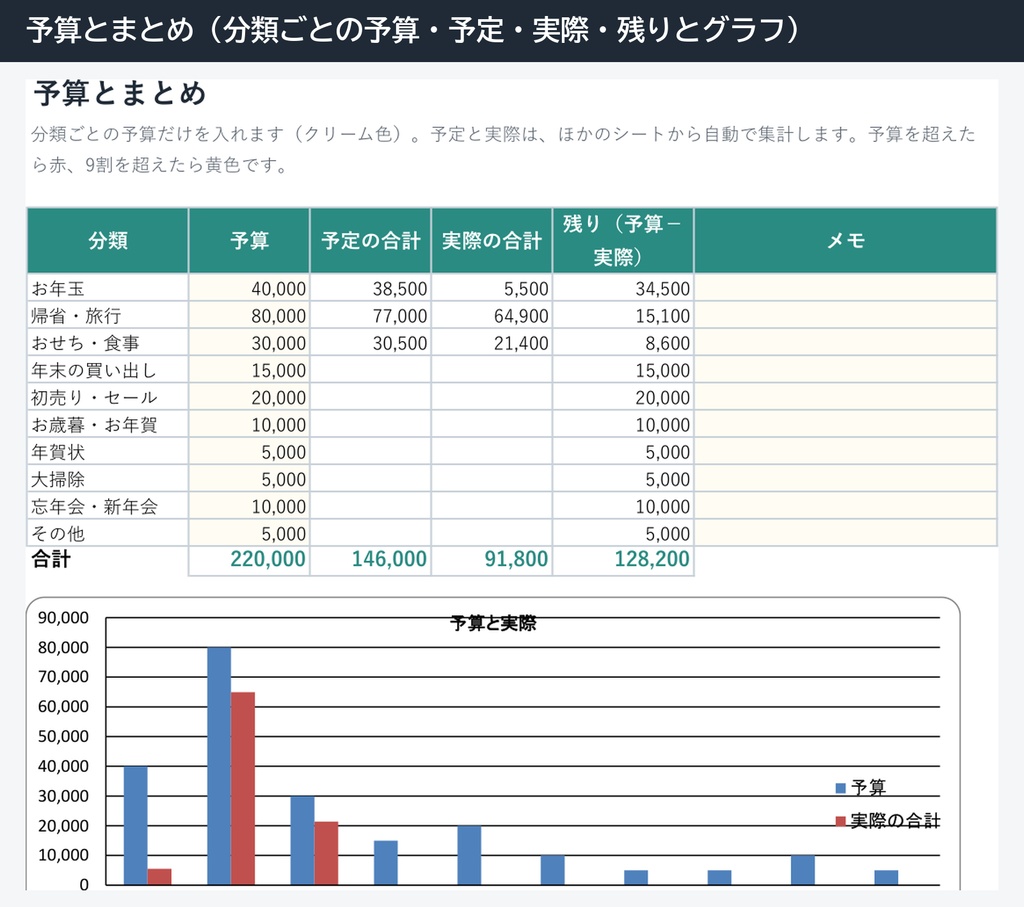The image size is (1024, 907).
Task: Click the 21,400 actual total cell
Action: pos(492,343)
